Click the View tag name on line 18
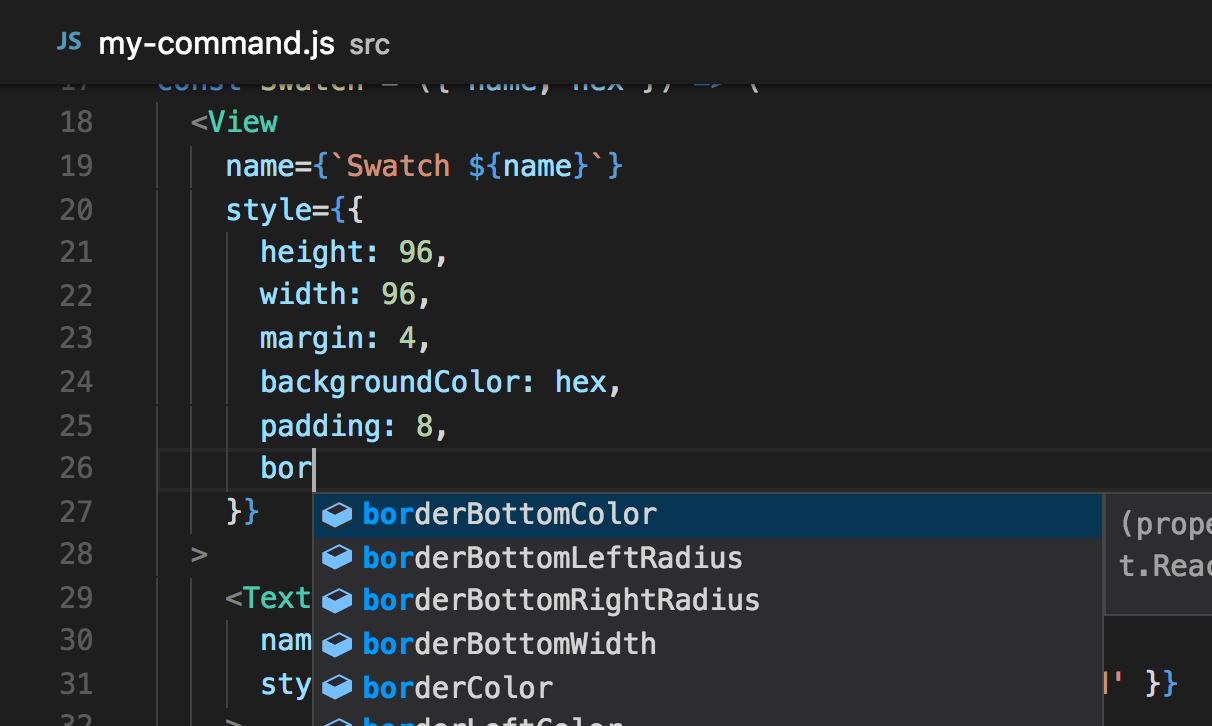 (x=242, y=123)
